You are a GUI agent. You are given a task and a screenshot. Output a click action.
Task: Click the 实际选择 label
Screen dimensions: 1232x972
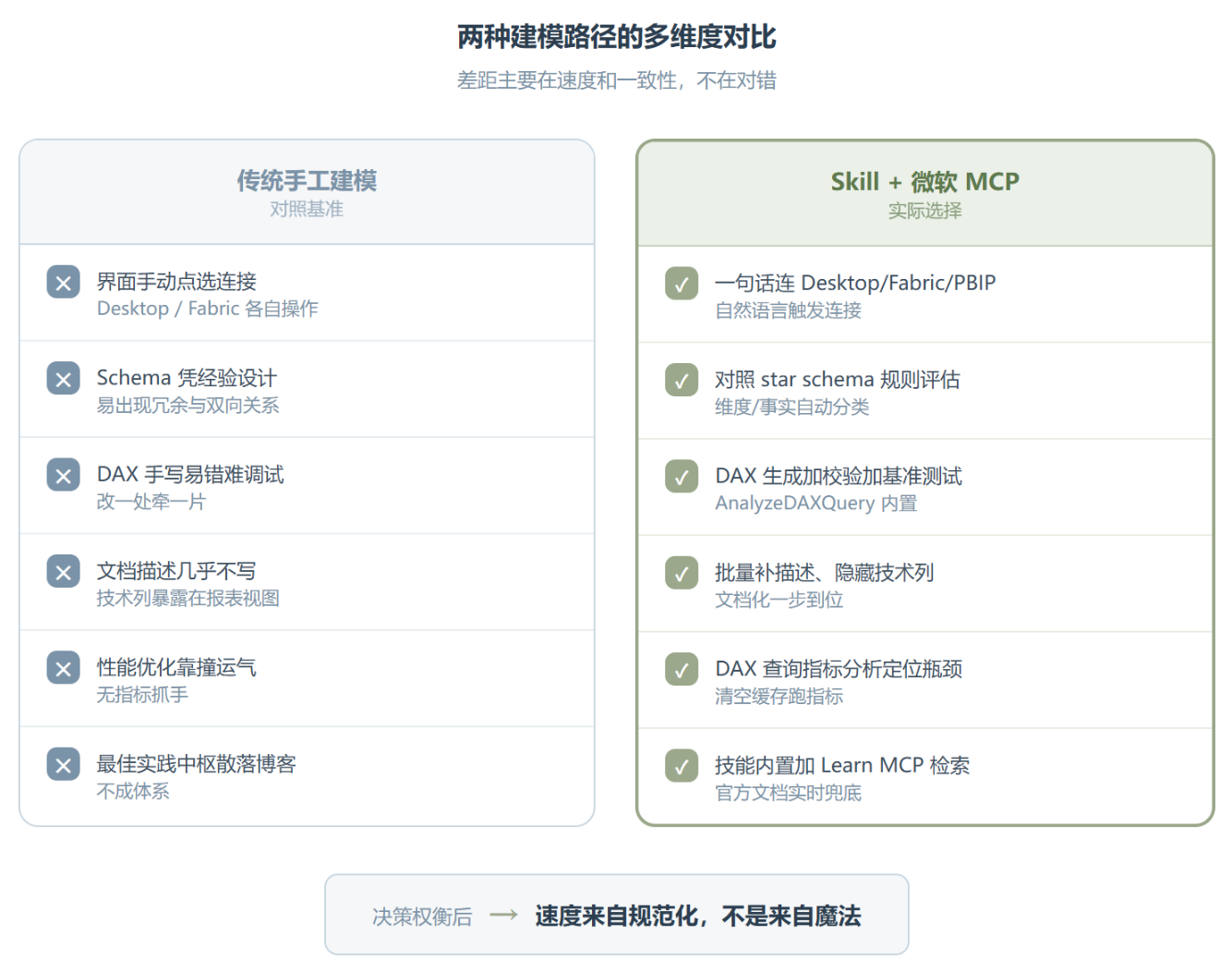point(924,212)
